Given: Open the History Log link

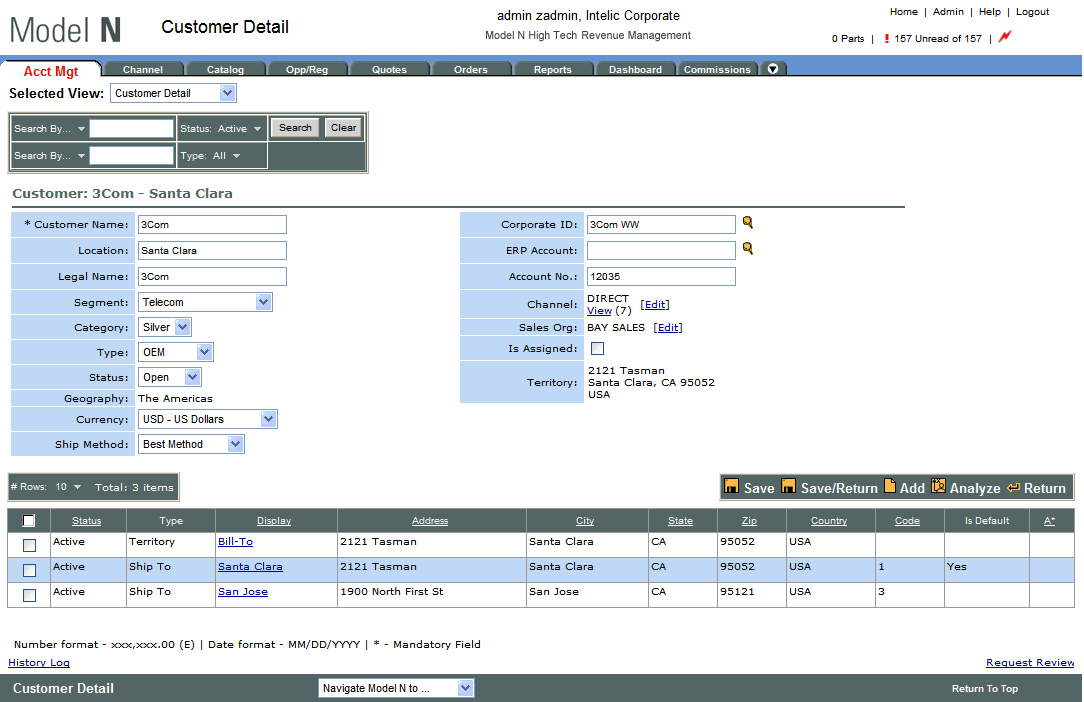Looking at the screenshot, I should (39, 663).
